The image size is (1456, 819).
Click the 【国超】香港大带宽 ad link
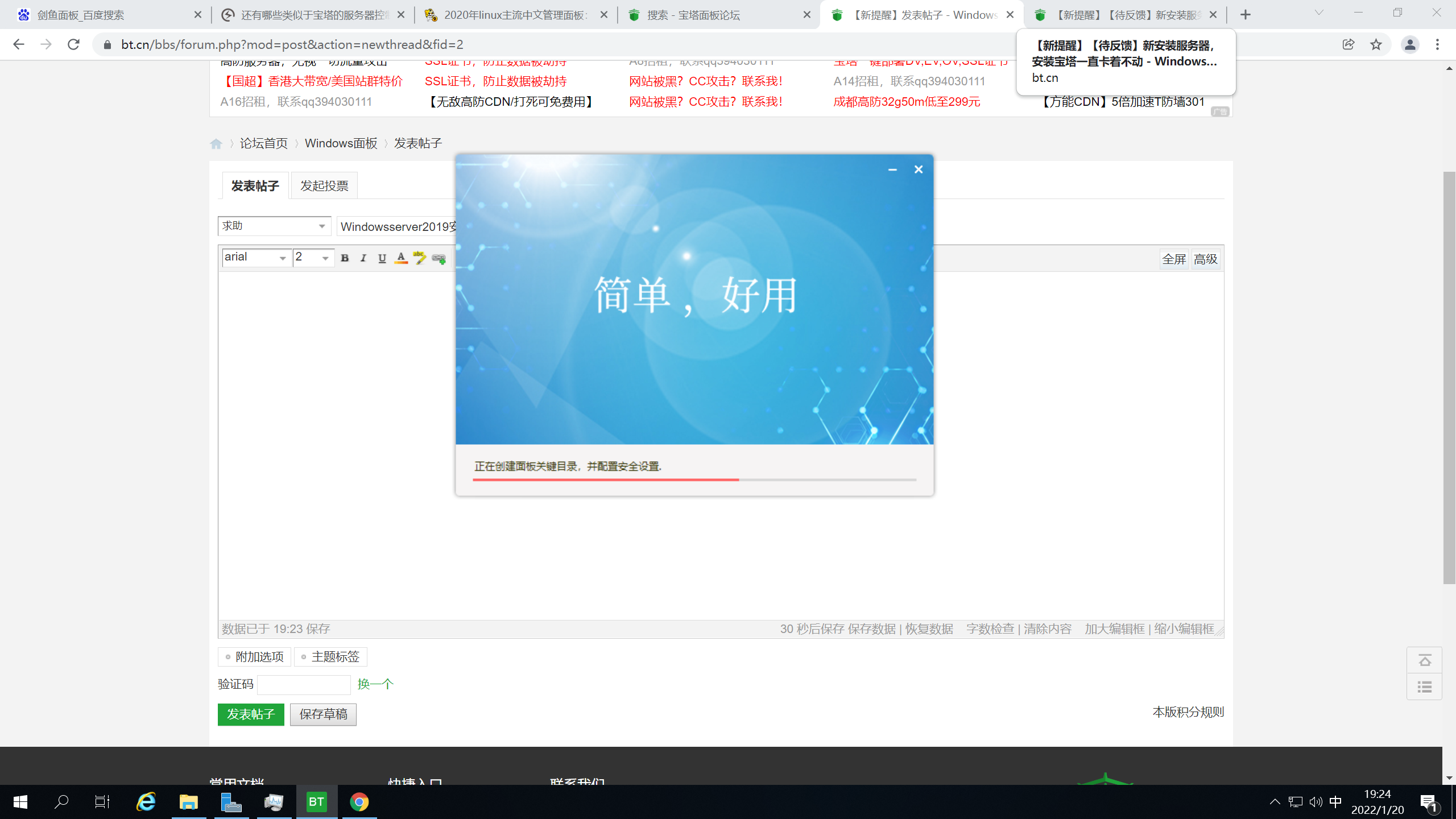[311, 81]
